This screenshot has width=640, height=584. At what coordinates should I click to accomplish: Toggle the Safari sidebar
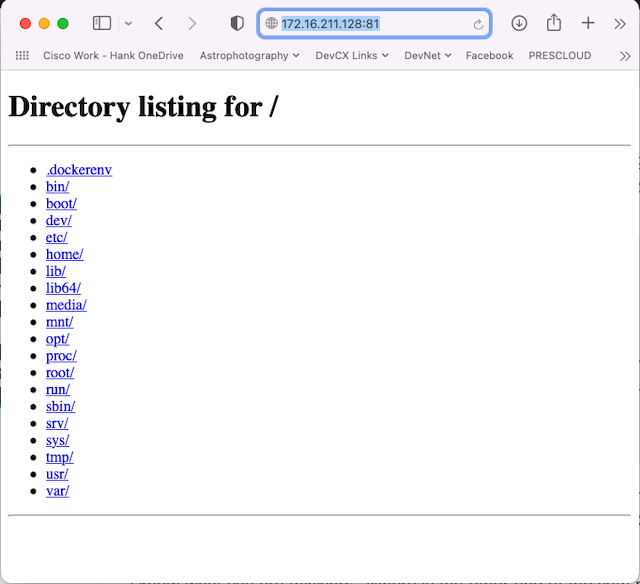point(101,23)
